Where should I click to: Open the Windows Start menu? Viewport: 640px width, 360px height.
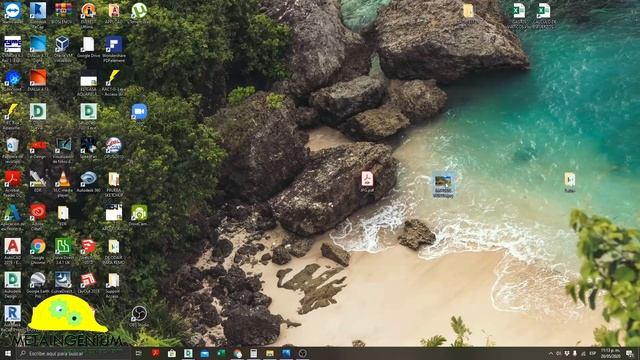coord(7,353)
